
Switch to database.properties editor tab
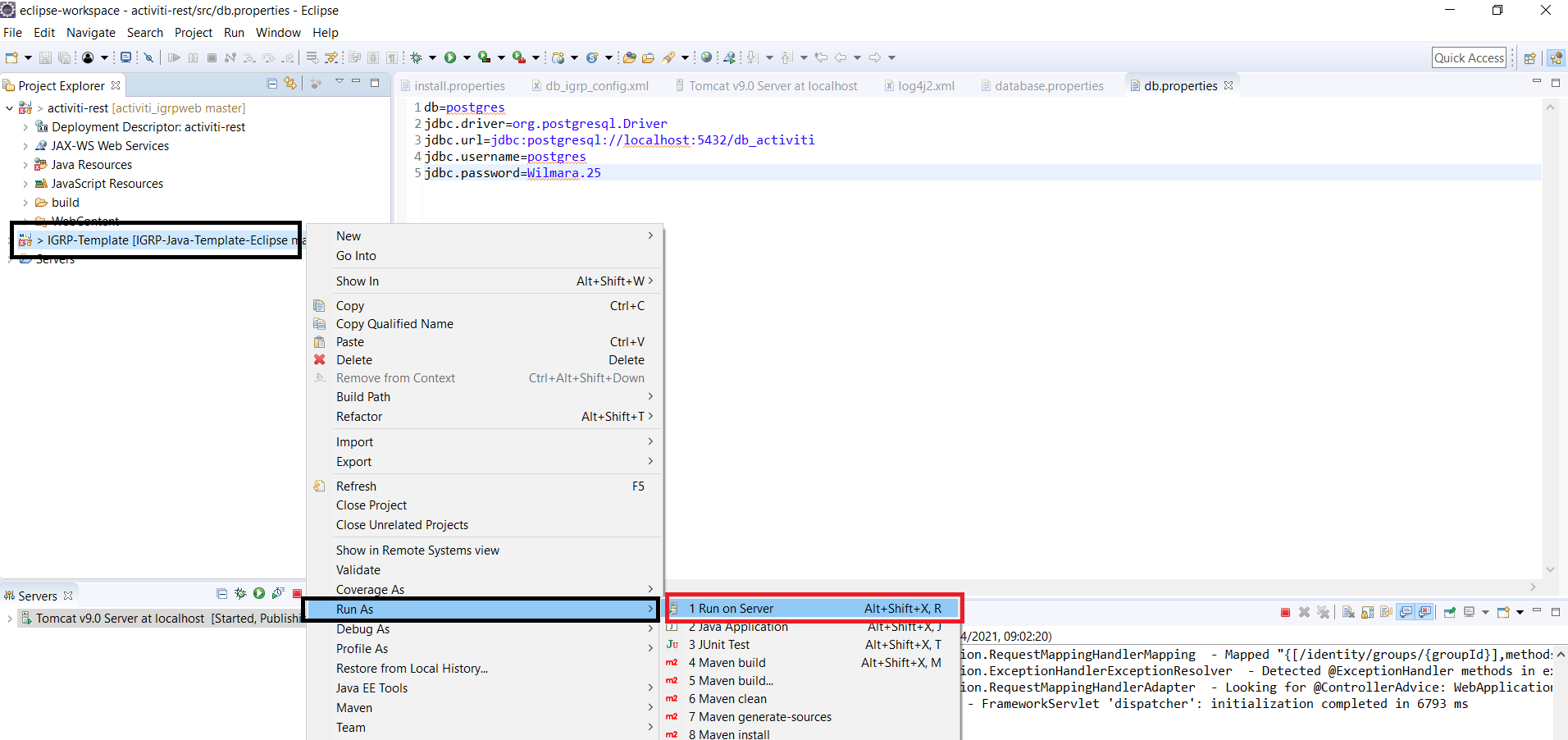(x=1042, y=86)
